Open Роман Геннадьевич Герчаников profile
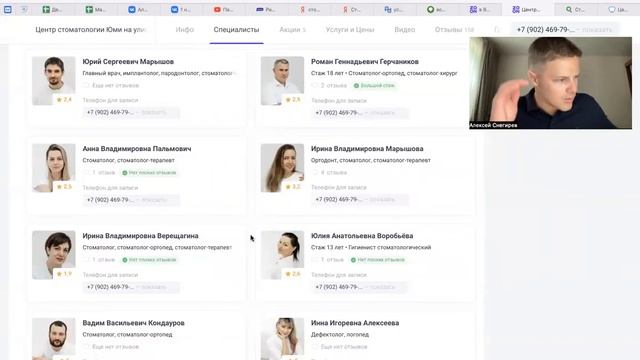Screen dimensions: 640x360 [364, 62]
